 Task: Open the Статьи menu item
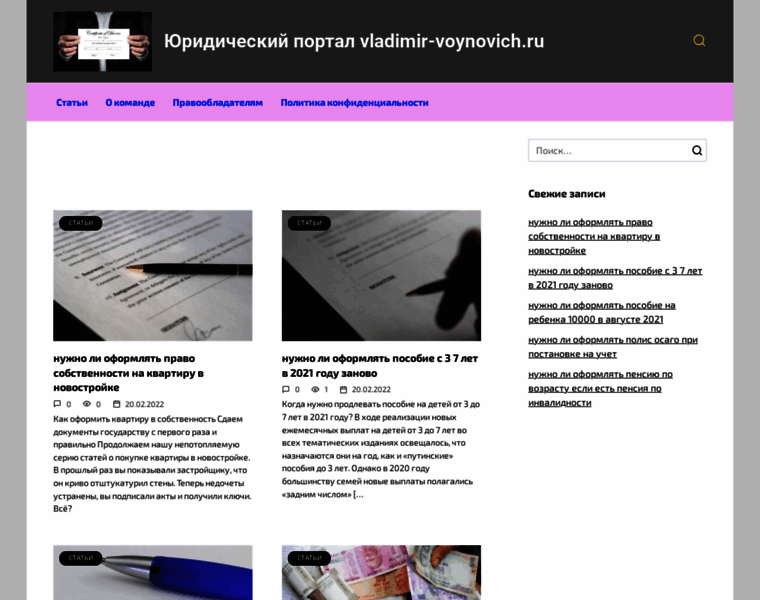[72, 103]
